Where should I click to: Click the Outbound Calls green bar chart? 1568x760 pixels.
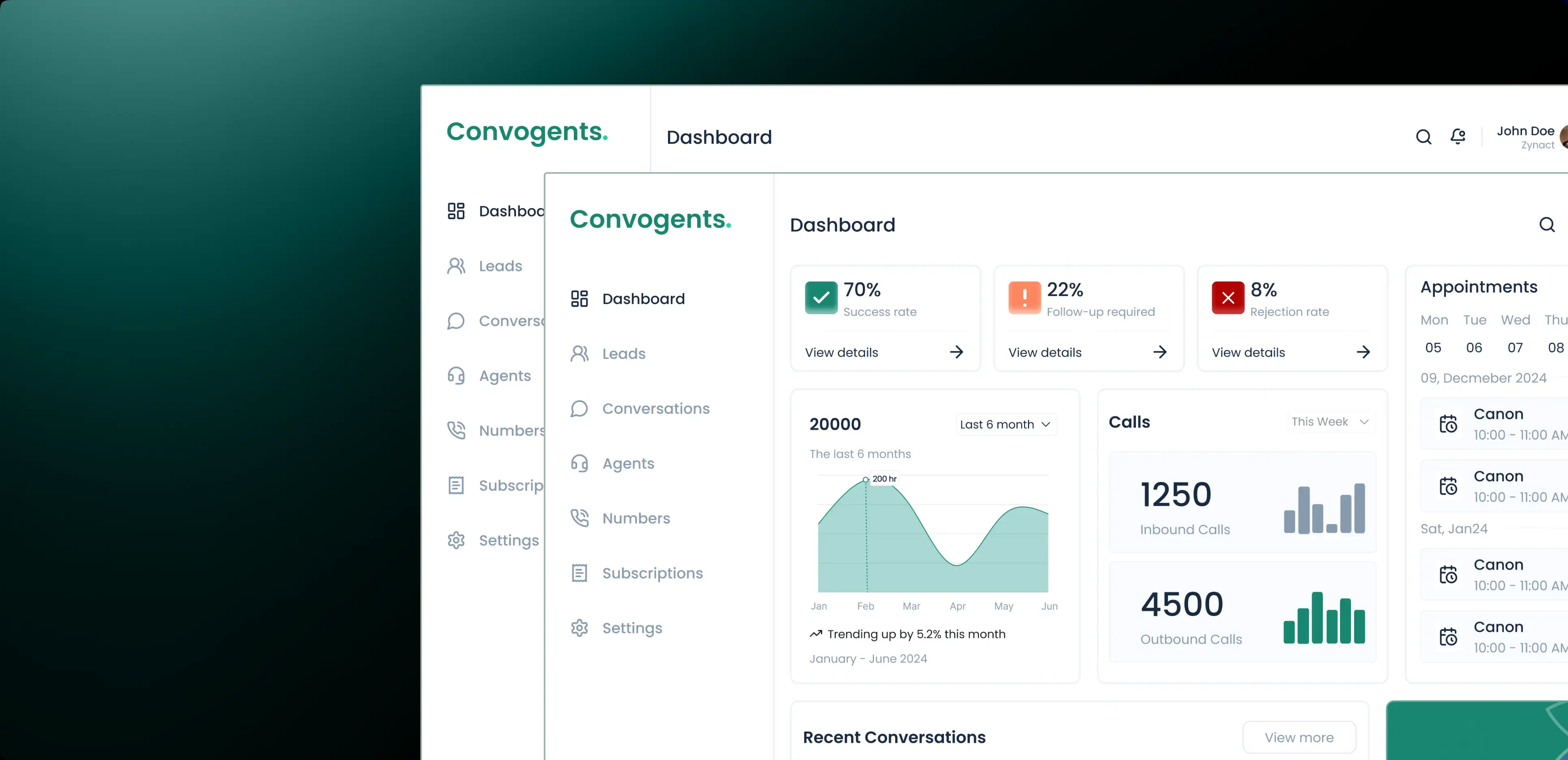tap(1324, 617)
